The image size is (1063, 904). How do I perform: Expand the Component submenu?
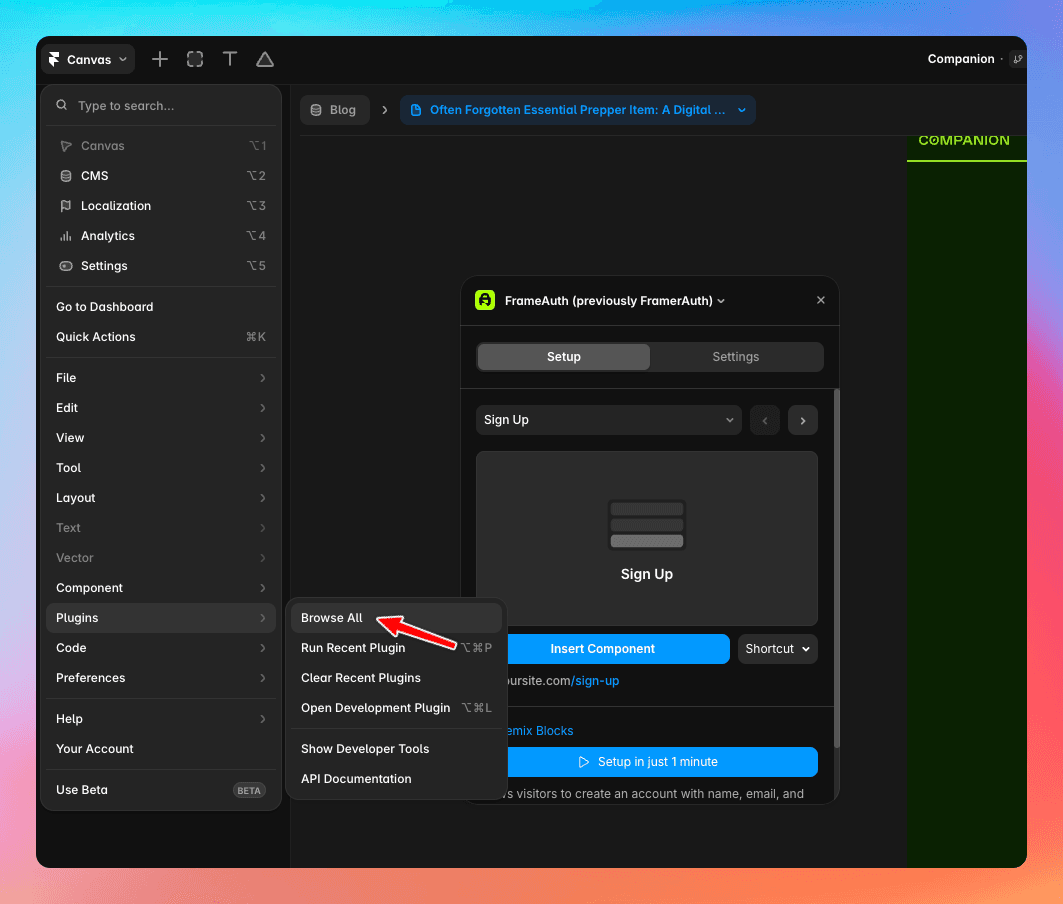161,588
